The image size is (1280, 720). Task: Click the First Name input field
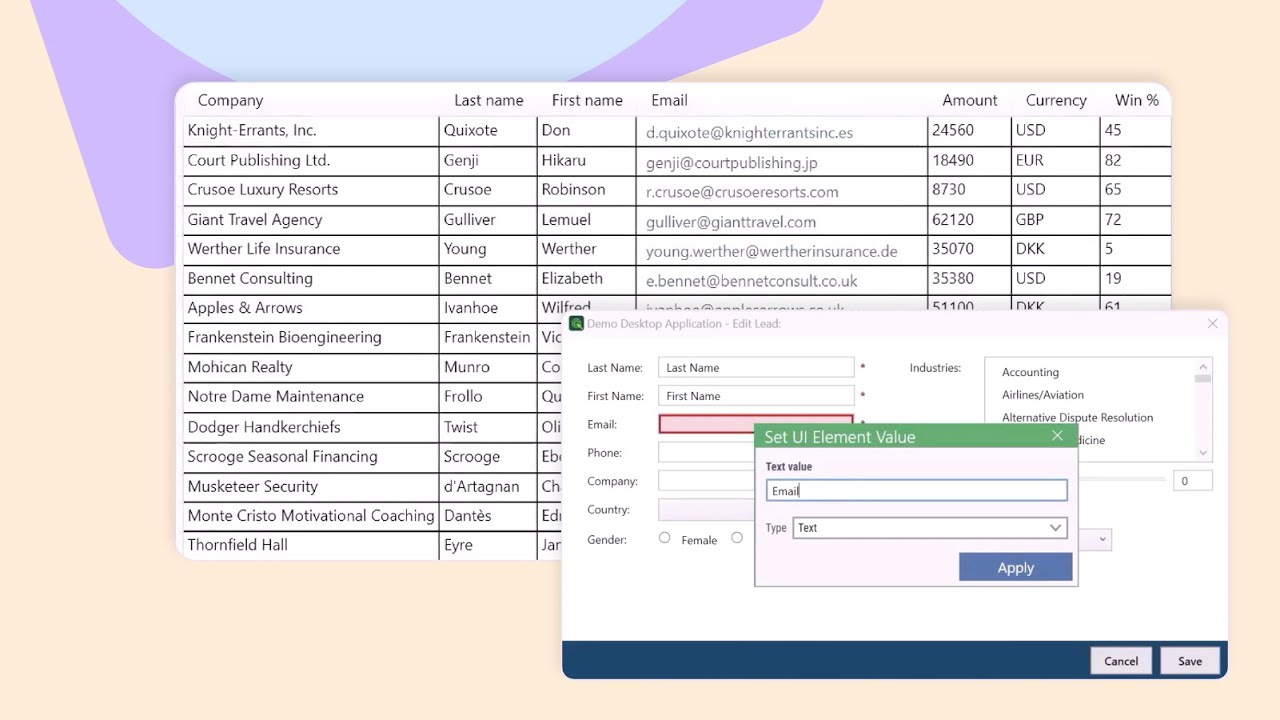pyautogui.click(x=756, y=396)
